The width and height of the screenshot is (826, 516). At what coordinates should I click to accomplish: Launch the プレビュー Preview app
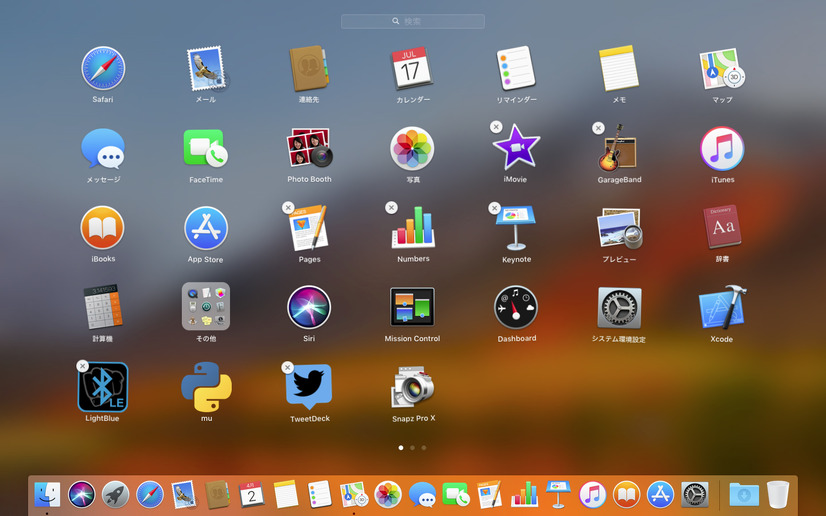click(620, 228)
